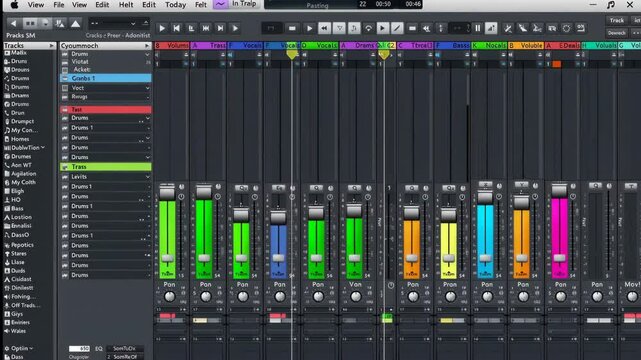This screenshot has width=641, height=360.
Task: Expand the Levits row chevron
Action: (x=147, y=177)
